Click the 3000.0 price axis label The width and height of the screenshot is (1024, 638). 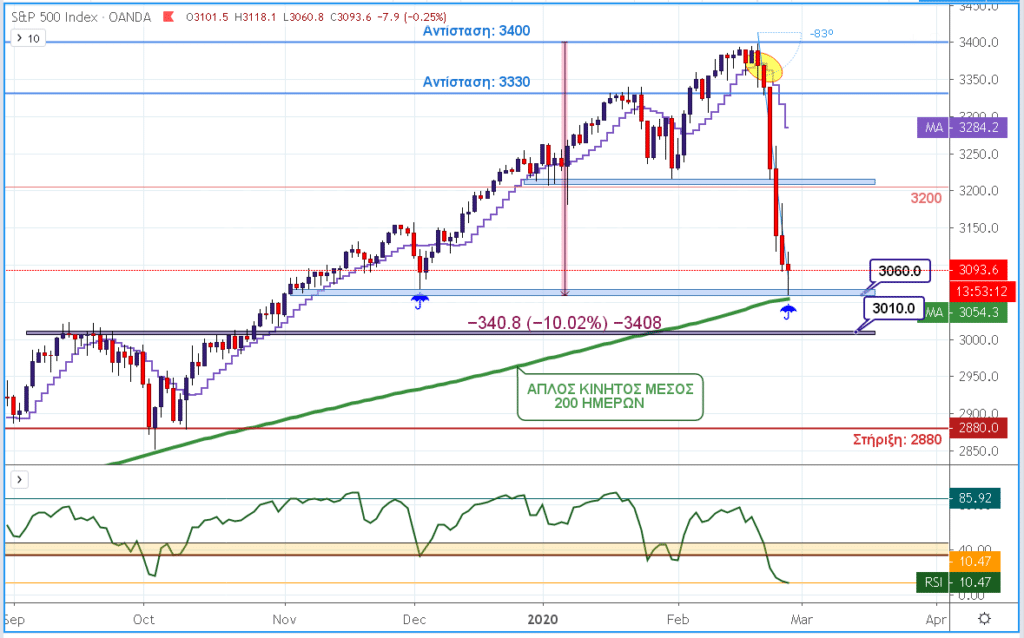point(978,340)
